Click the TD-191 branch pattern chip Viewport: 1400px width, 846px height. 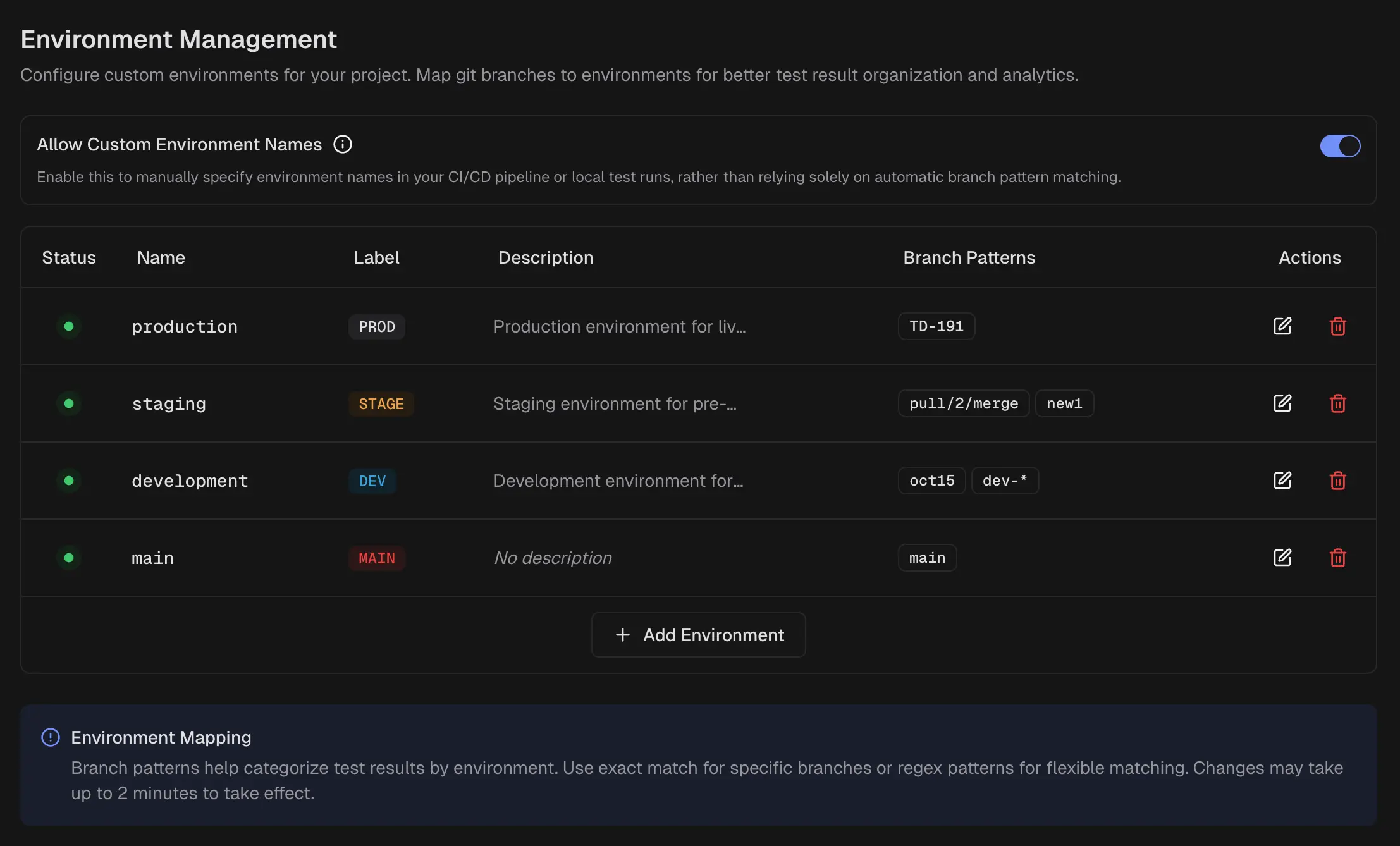pos(936,326)
